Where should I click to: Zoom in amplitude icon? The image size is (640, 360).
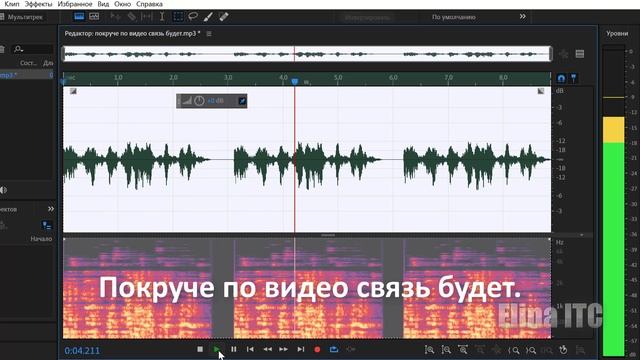429,350
